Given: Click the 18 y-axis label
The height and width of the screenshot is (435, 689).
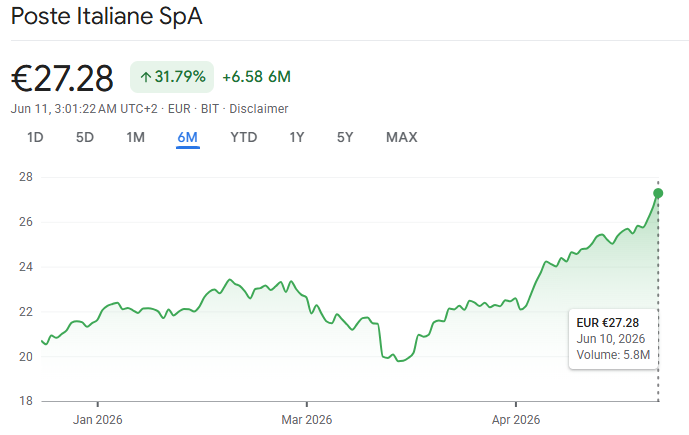Looking at the screenshot, I should pyautogui.click(x=26, y=401).
